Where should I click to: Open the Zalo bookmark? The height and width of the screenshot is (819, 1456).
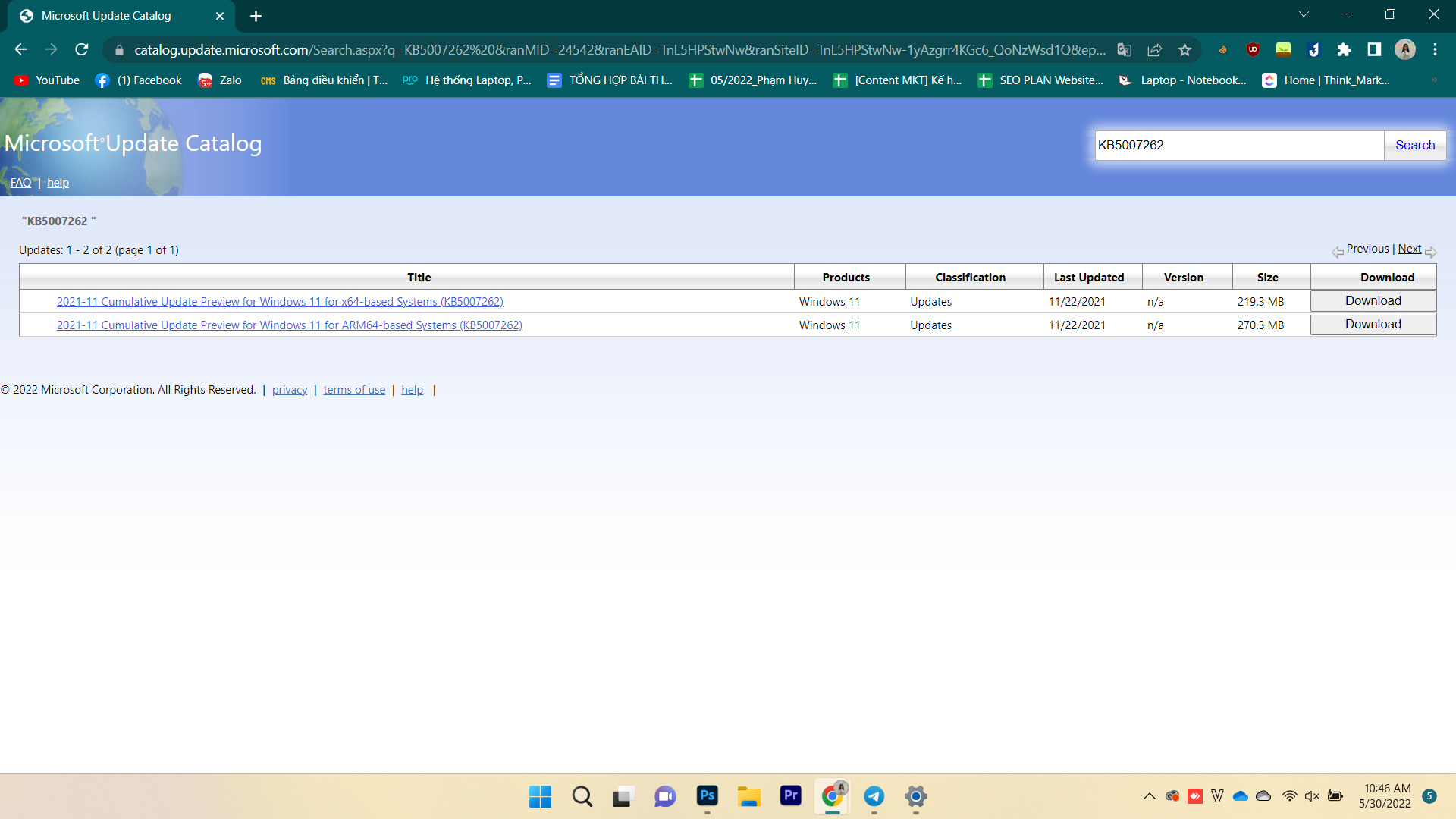click(220, 80)
